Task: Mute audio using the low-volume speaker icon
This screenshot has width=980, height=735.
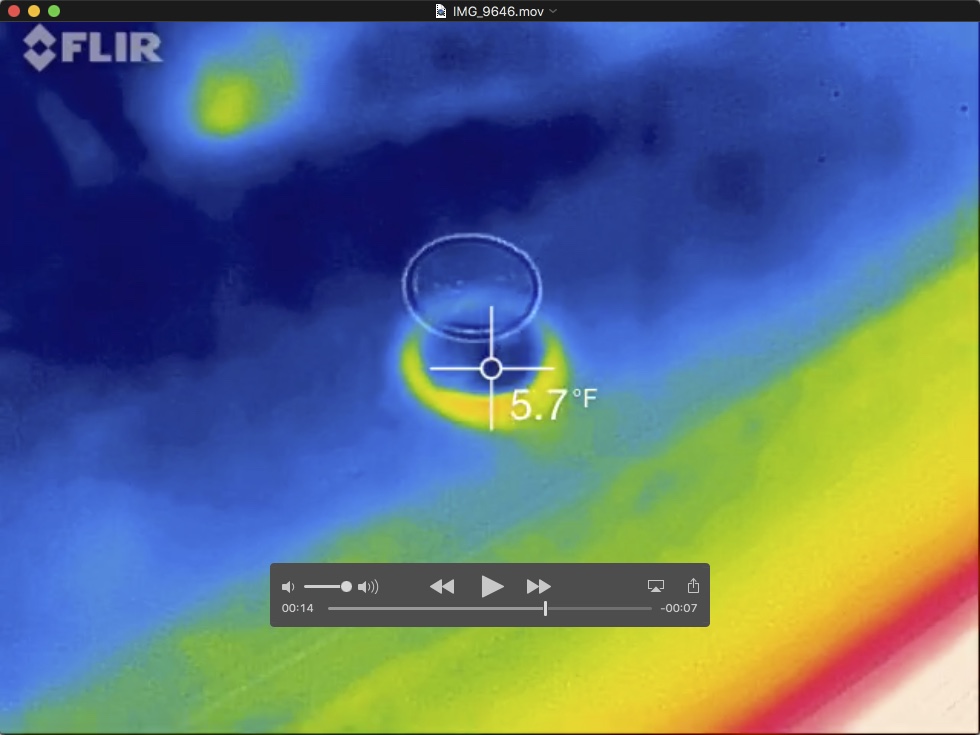Action: (288, 587)
